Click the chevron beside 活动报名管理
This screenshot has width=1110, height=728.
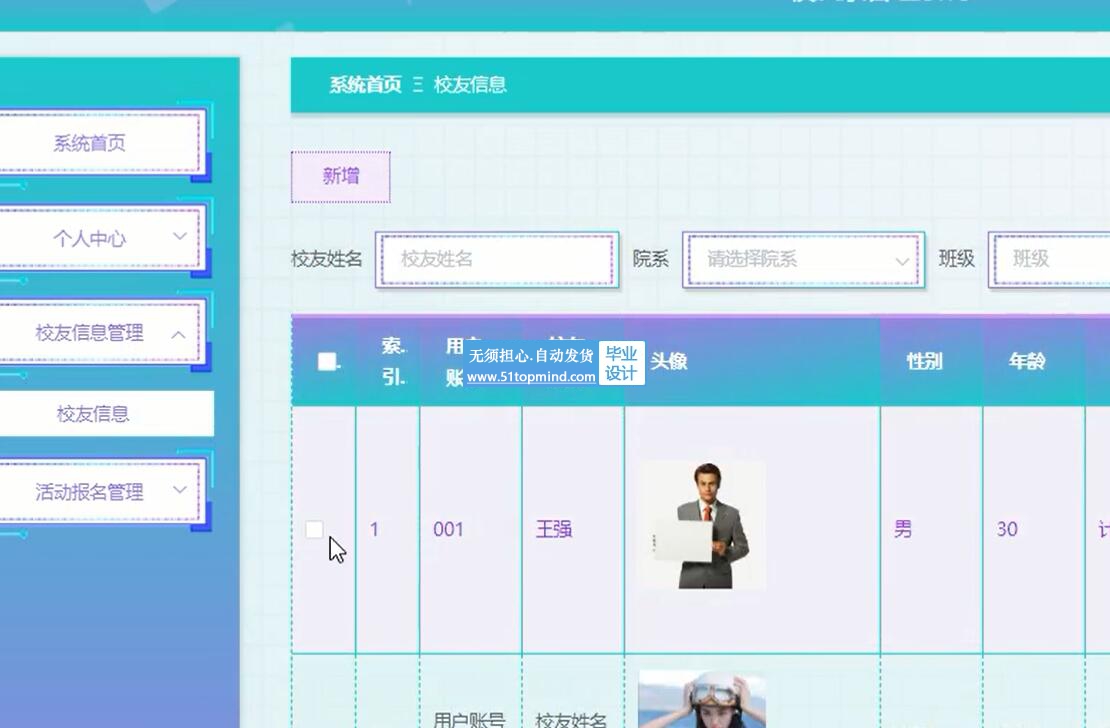(180, 489)
